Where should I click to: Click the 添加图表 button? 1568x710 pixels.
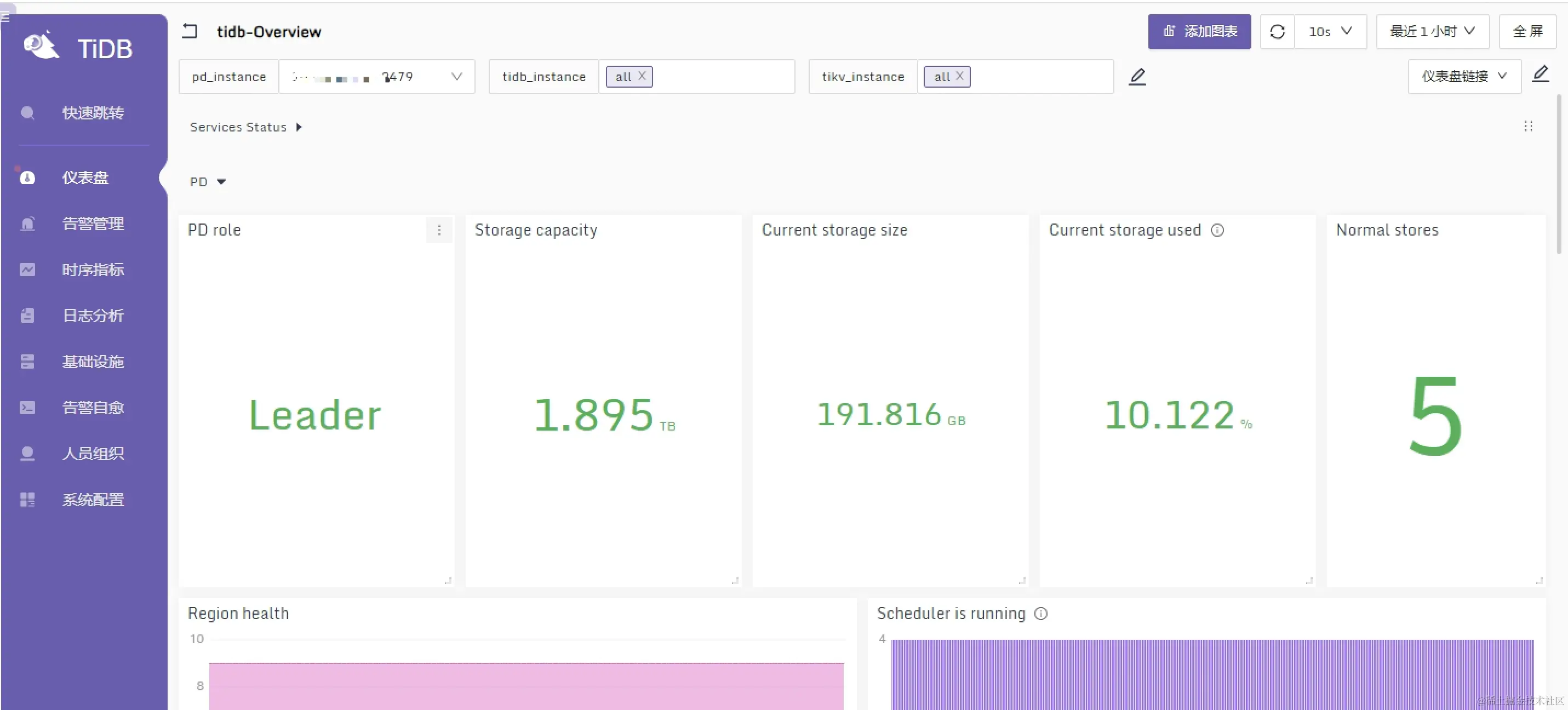pos(1199,32)
